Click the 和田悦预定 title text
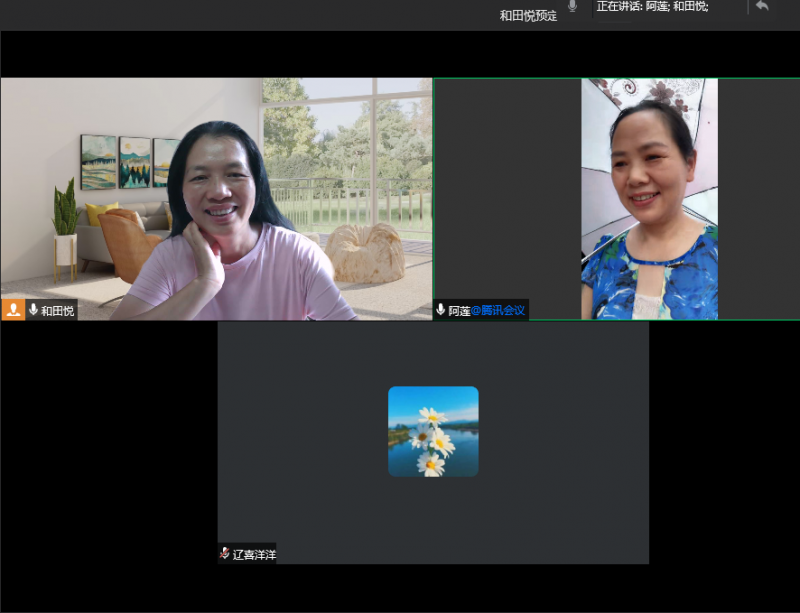 pyautogui.click(x=528, y=15)
